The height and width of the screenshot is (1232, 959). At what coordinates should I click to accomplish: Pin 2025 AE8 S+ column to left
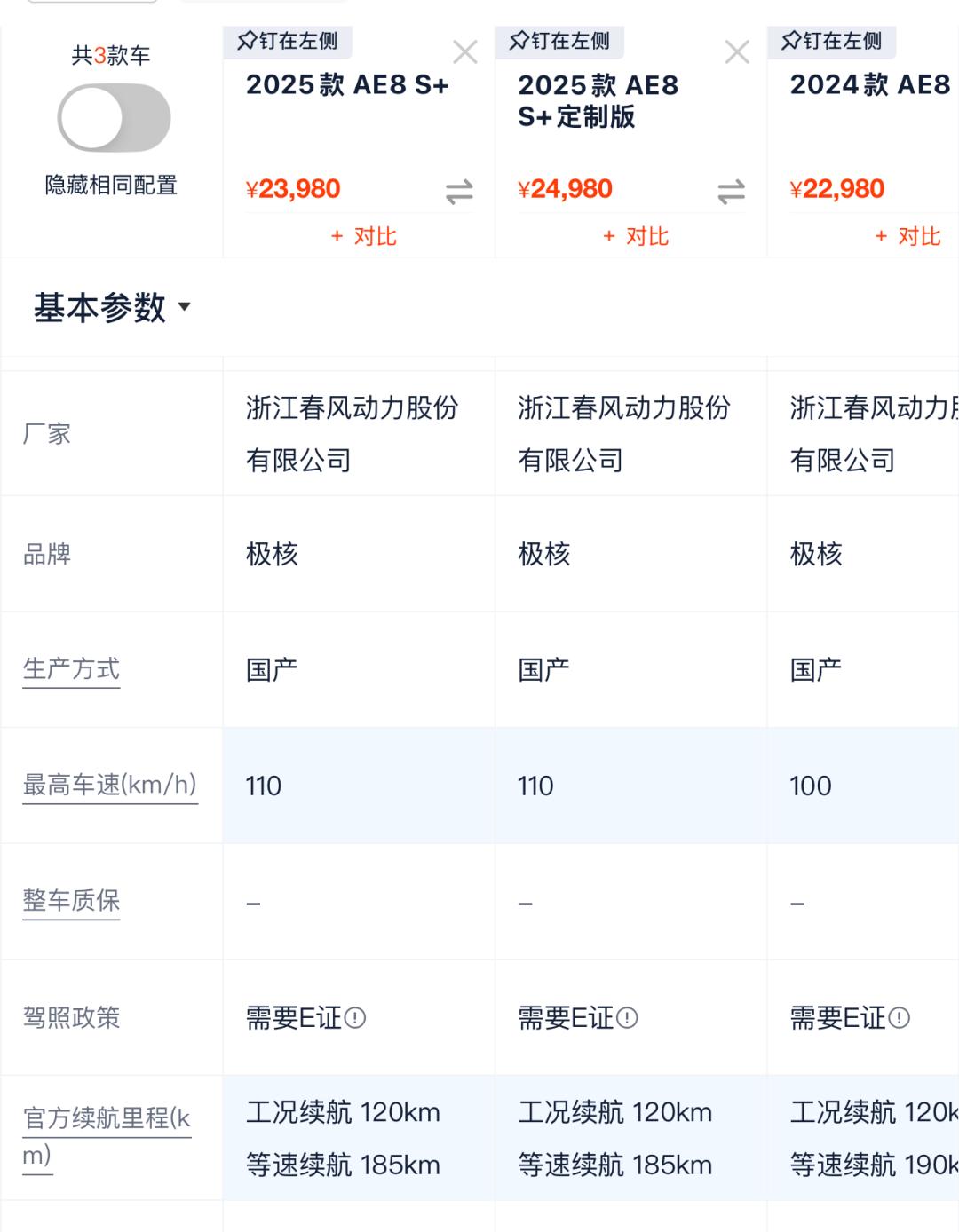pos(288,41)
